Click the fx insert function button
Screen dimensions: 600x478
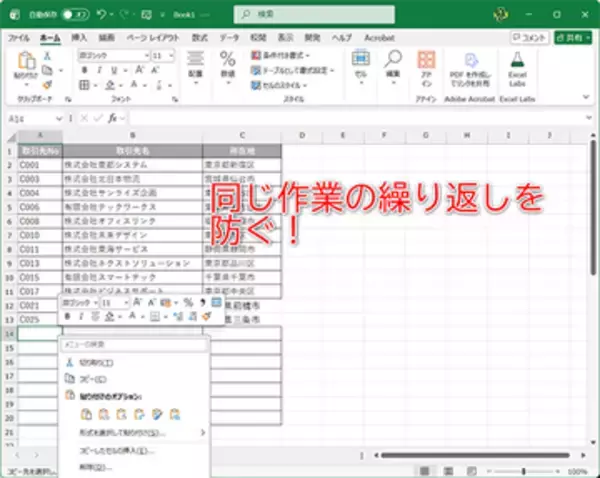point(112,119)
